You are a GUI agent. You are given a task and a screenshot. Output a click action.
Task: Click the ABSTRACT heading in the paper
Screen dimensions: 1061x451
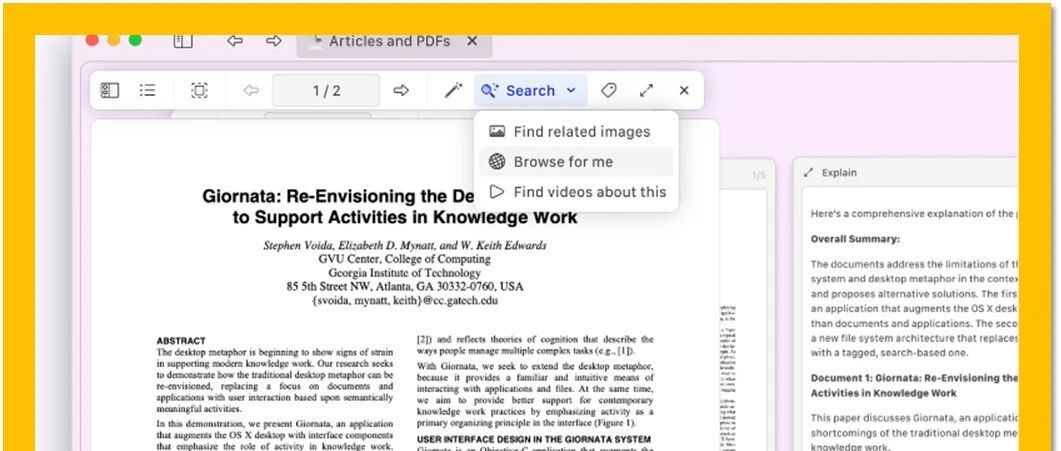(x=181, y=341)
